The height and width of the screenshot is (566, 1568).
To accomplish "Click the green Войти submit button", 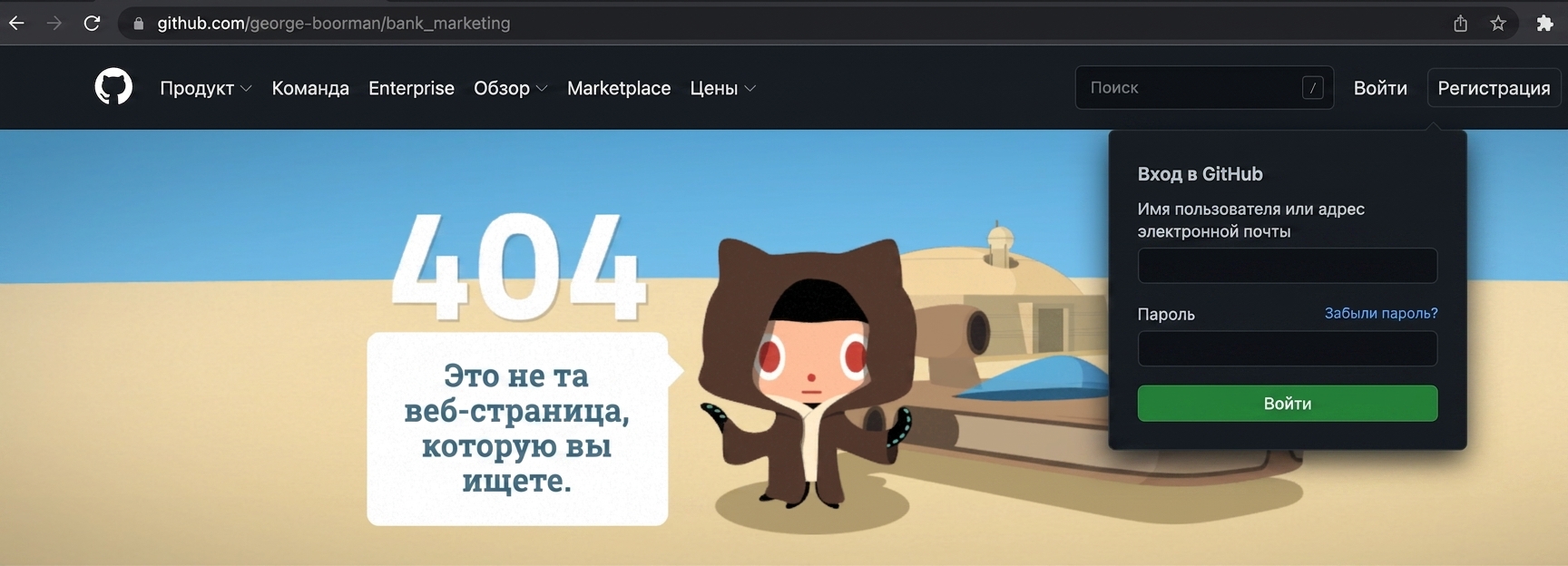I will (x=1287, y=404).
